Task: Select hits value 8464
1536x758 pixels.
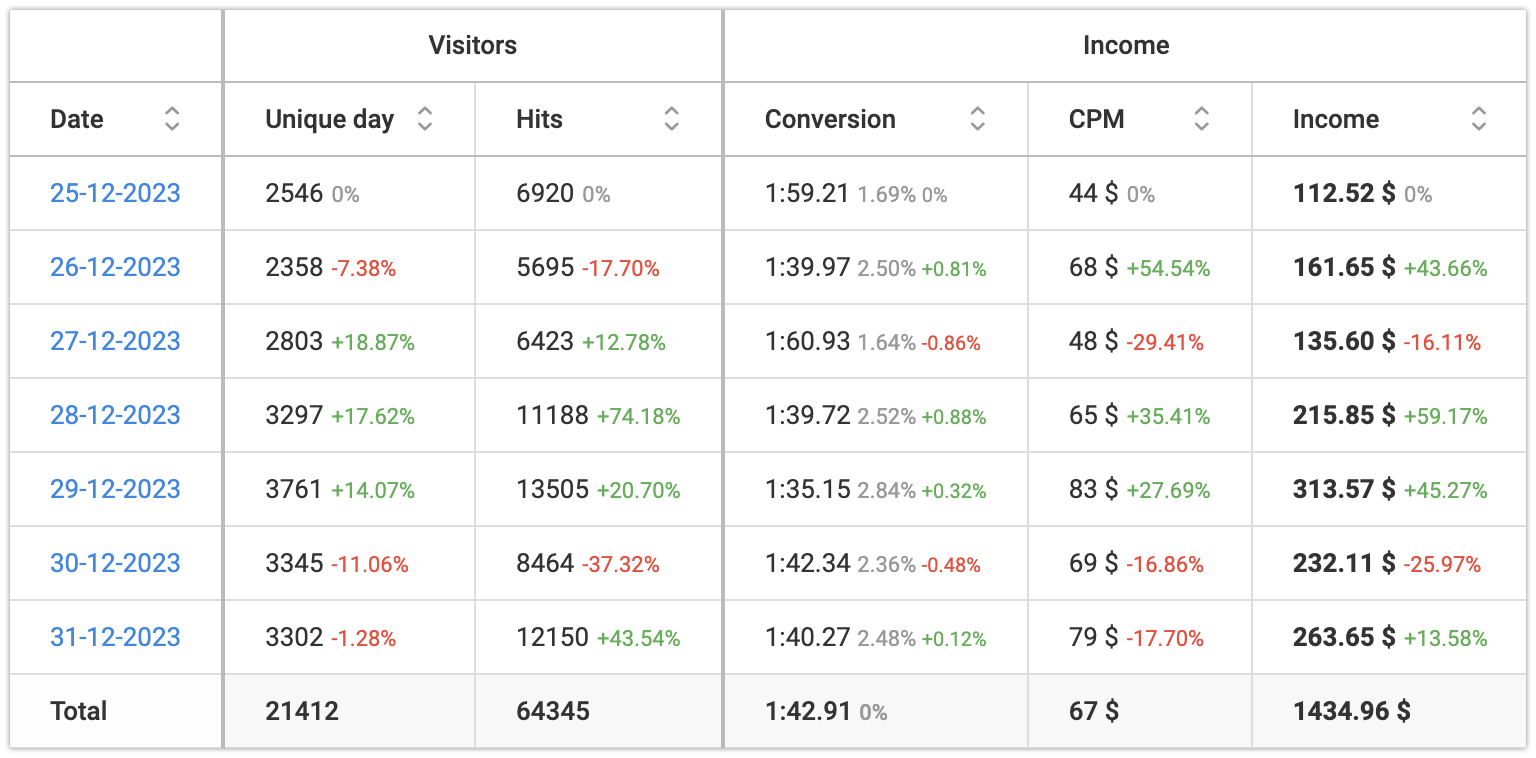Action: 545,563
